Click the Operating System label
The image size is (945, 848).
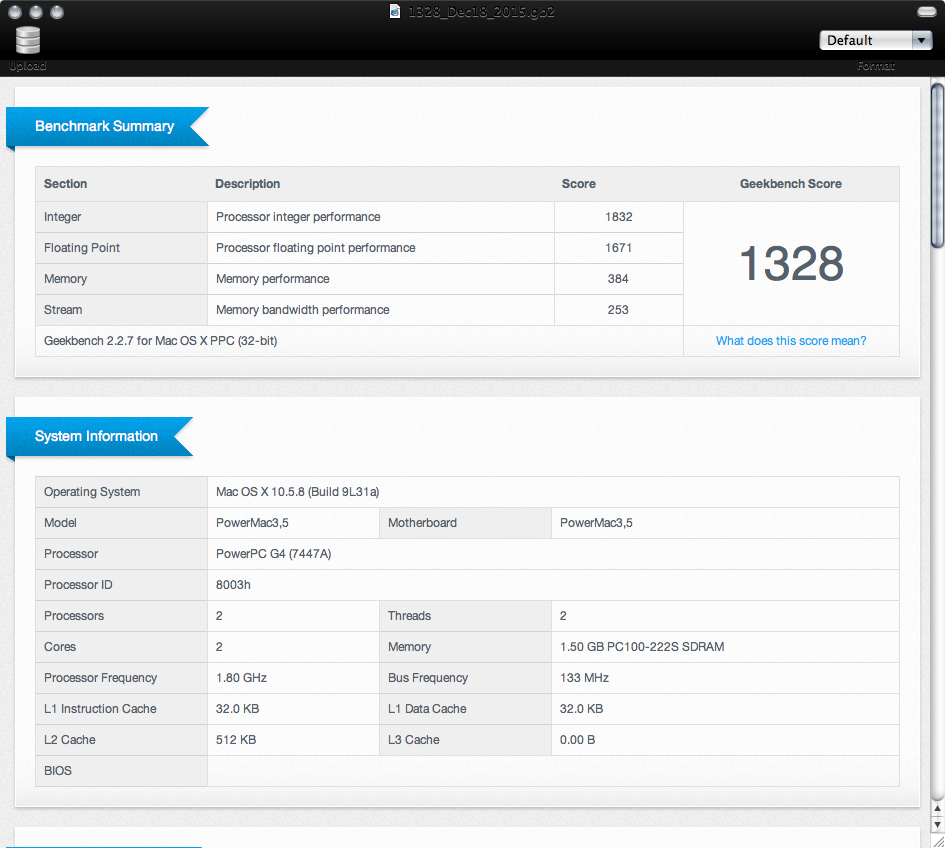click(x=92, y=492)
